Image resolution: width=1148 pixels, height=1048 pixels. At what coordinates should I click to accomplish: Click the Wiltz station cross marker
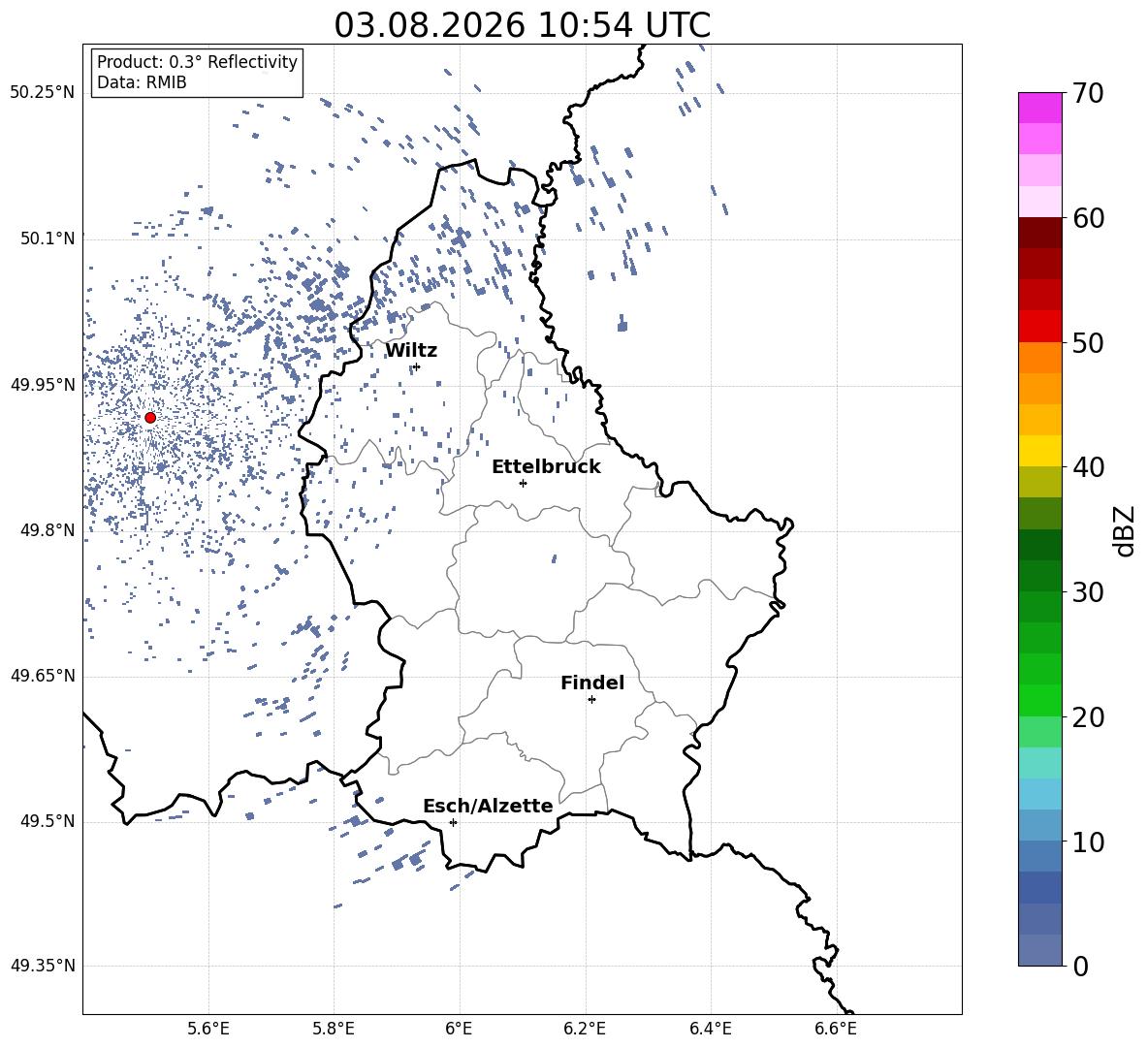click(417, 366)
